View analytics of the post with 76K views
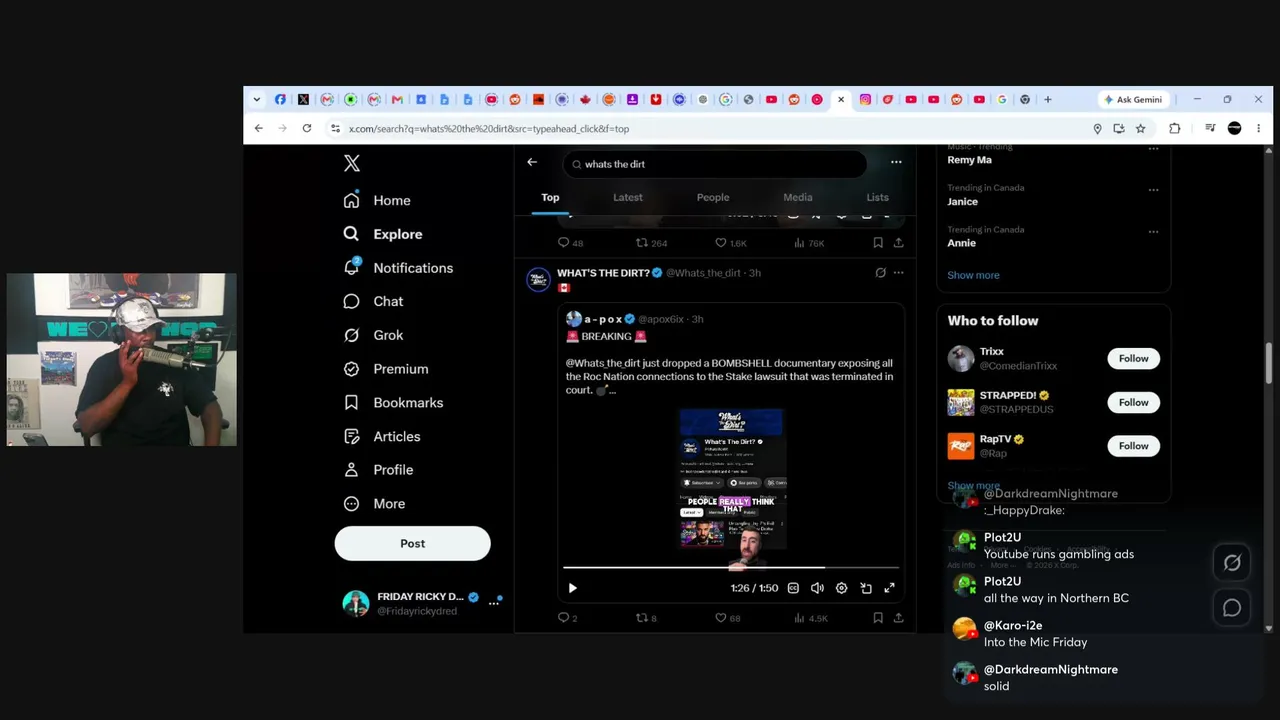Viewport: 1280px width, 720px height. pyautogui.click(x=809, y=243)
